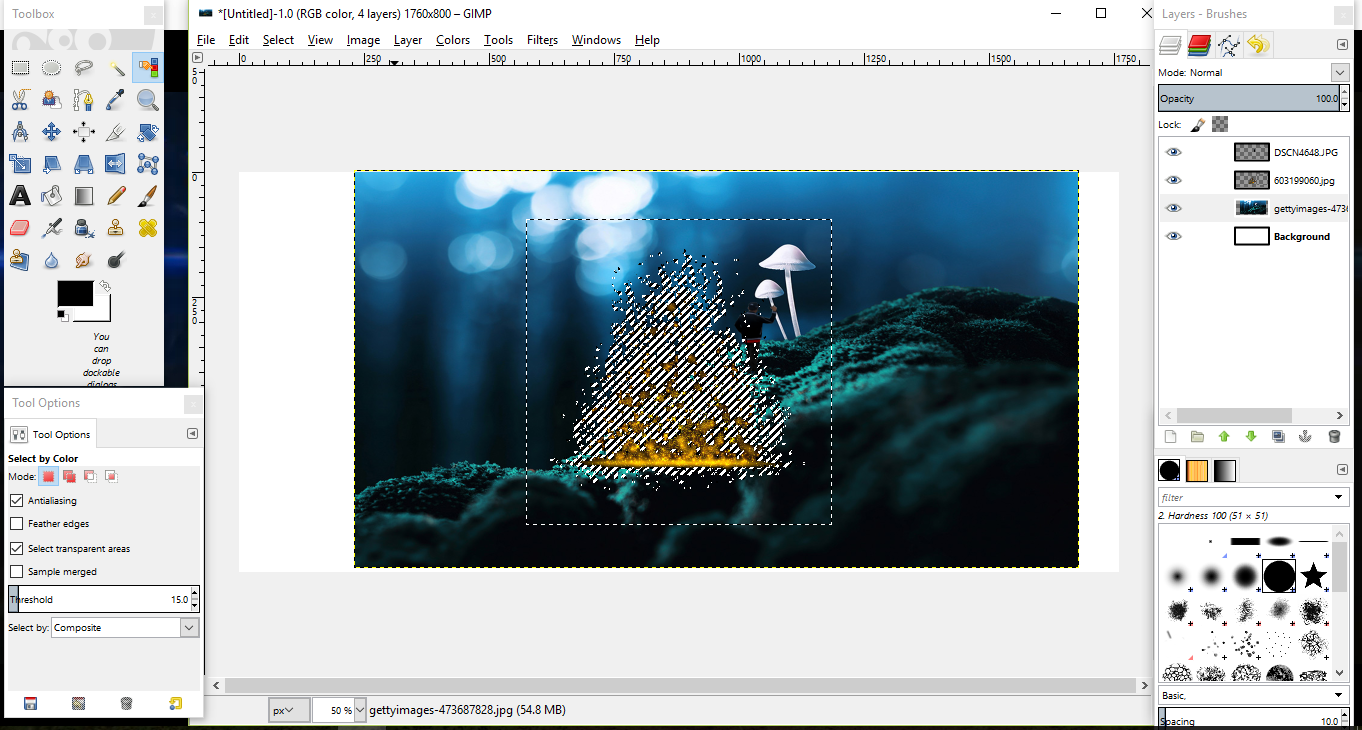Toggle Select transparent areas checkbox

[x=16, y=548]
